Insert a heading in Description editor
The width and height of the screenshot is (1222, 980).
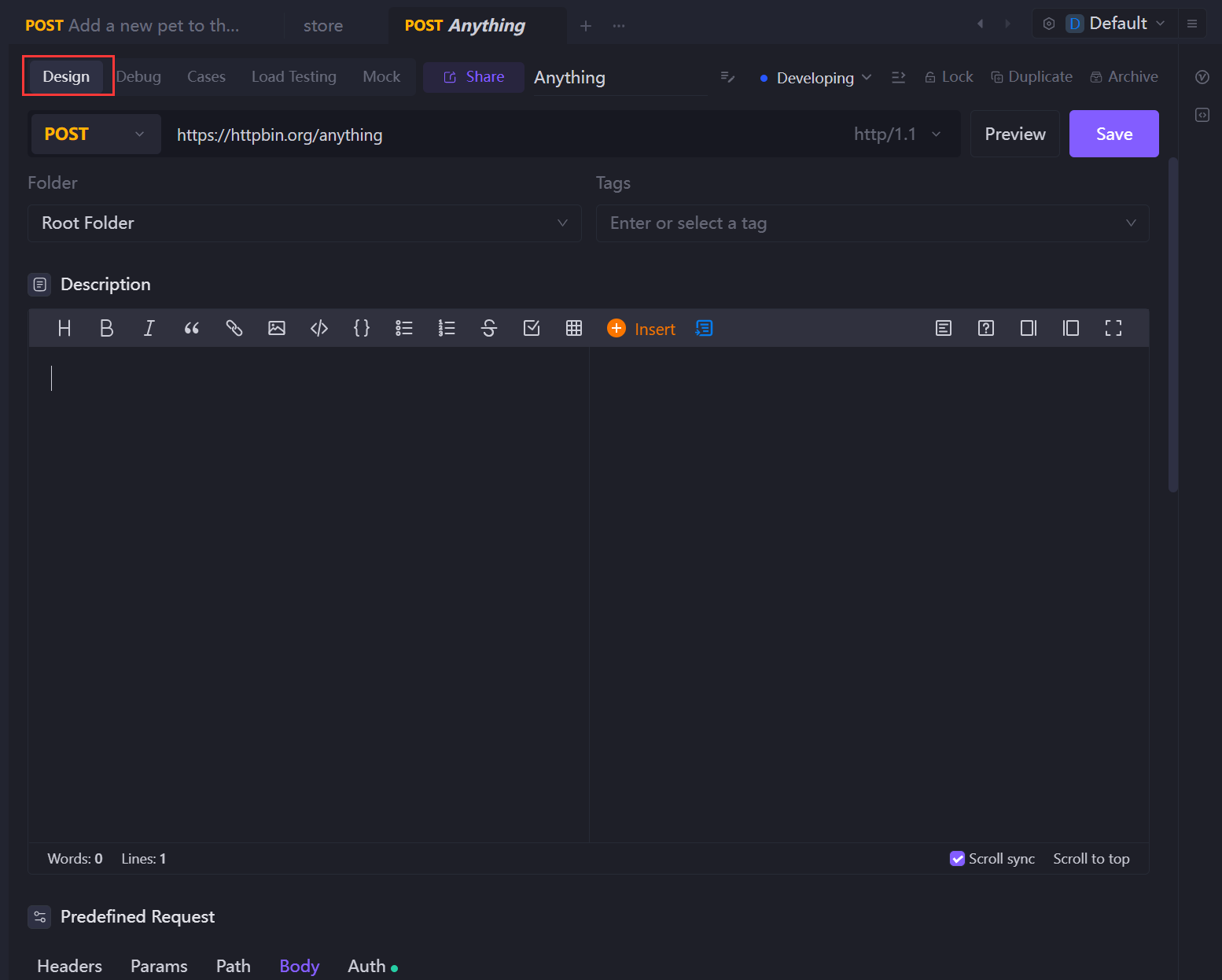(64, 328)
